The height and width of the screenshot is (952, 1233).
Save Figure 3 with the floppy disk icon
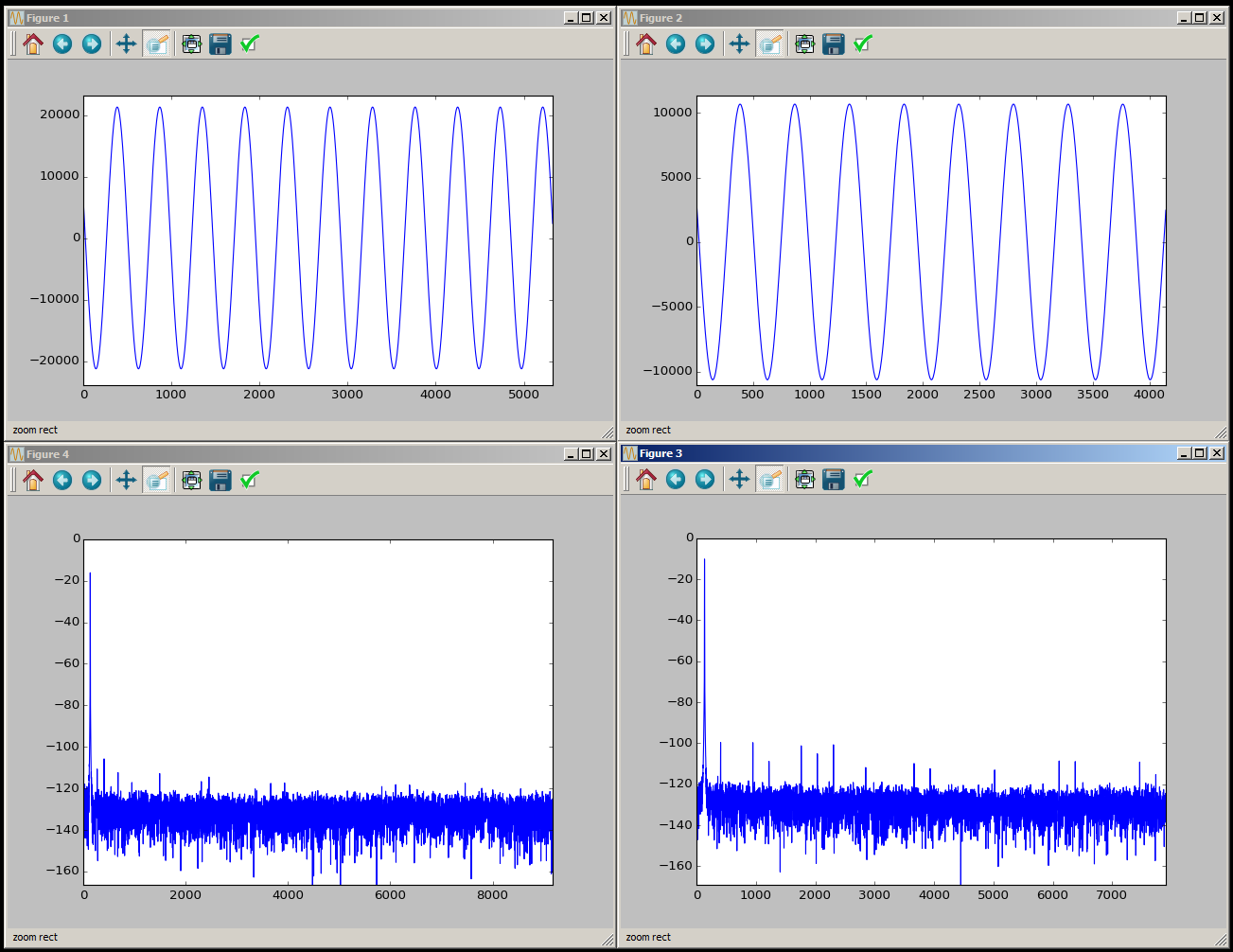coord(834,480)
